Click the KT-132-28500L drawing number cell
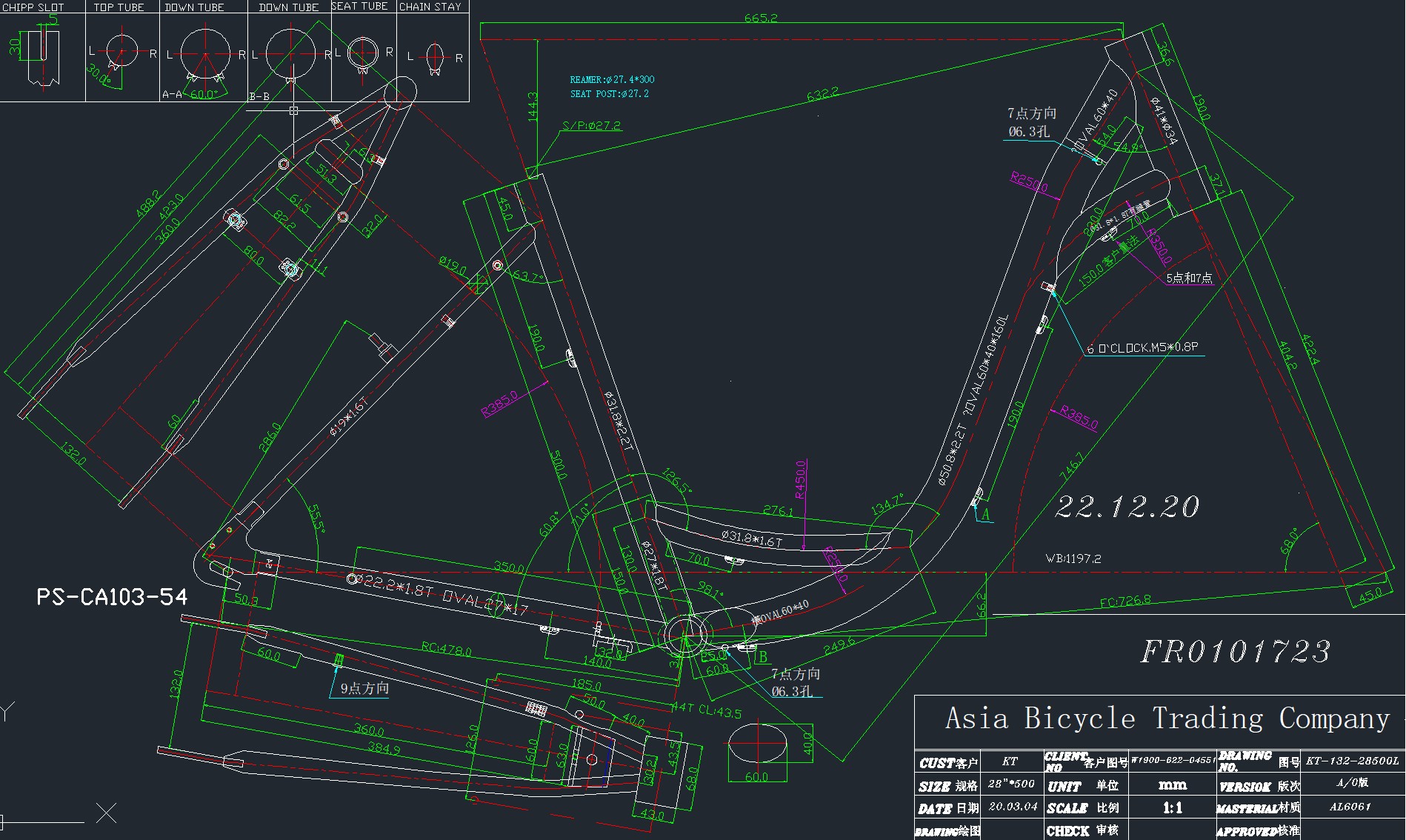 click(1352, 761)
